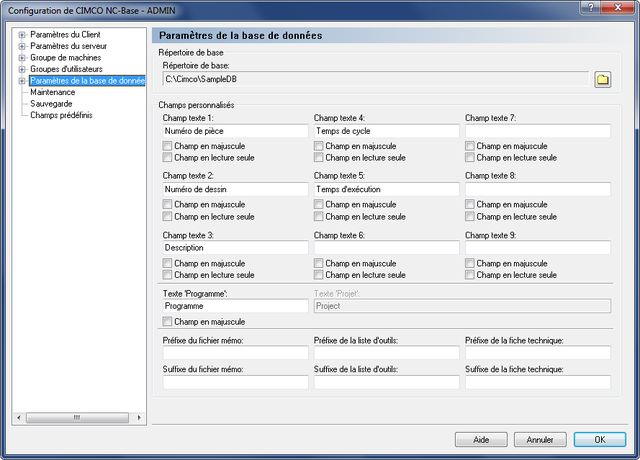Click the Préfixe du fichier mémo field
Viewport: 640px width, 460px height.
click(x=236, y=353)
